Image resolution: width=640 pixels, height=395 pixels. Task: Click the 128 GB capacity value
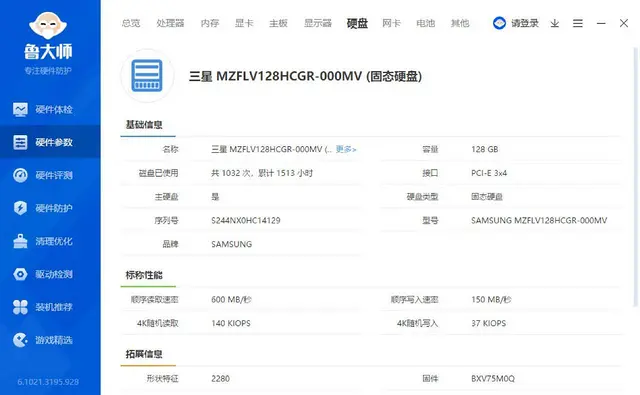coord(484,149)
